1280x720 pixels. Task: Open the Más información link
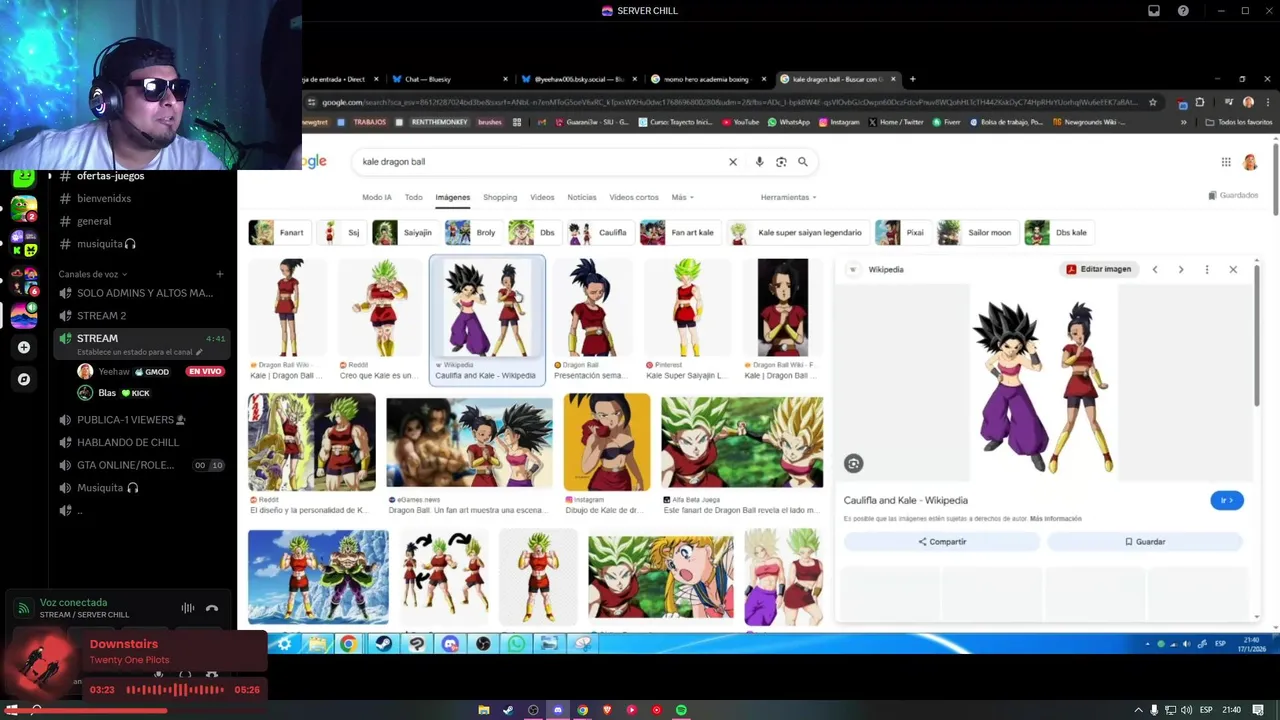[x=1056, y=519]
